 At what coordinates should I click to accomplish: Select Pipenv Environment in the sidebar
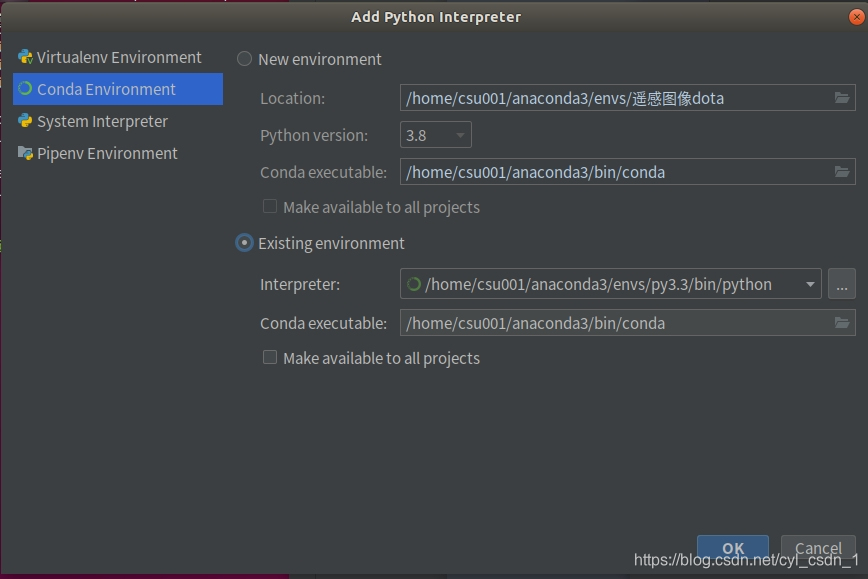pos(118,153)
